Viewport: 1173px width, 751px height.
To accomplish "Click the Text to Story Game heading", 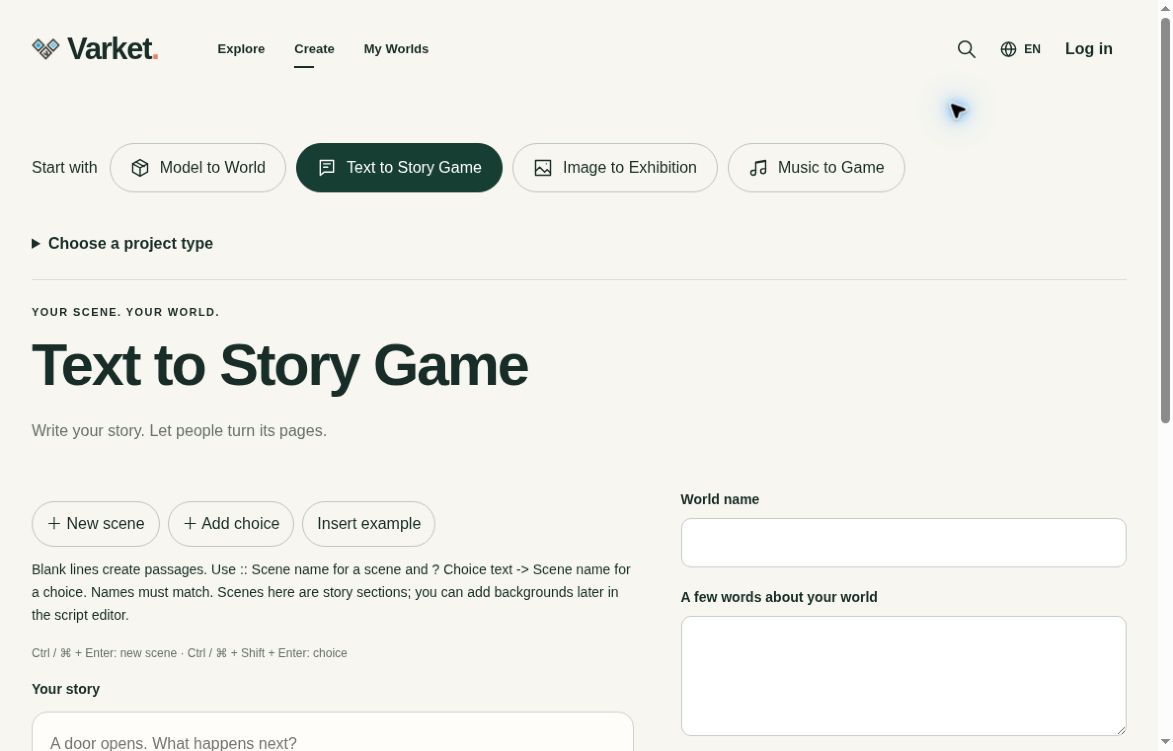I will click(x=280, y=366).
